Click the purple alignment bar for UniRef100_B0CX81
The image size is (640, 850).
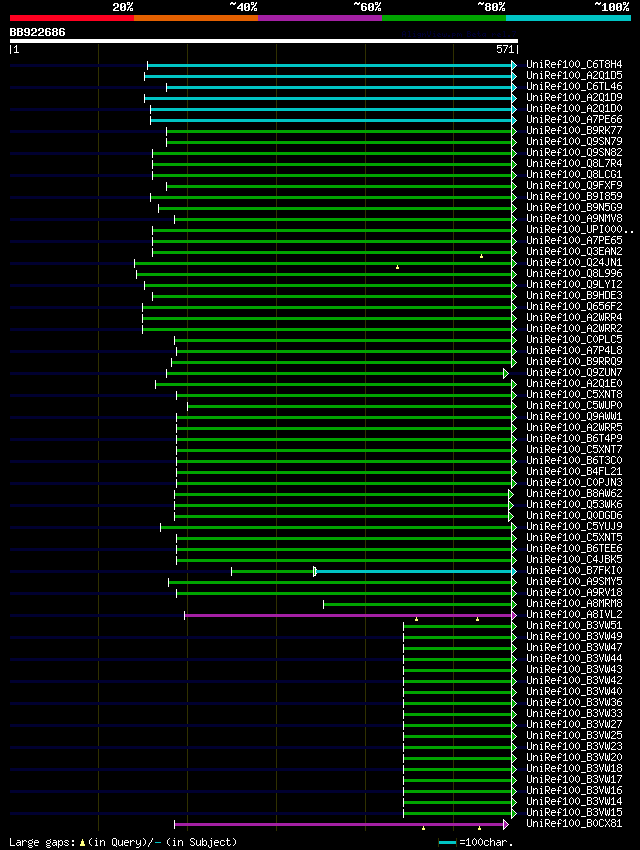341,825
